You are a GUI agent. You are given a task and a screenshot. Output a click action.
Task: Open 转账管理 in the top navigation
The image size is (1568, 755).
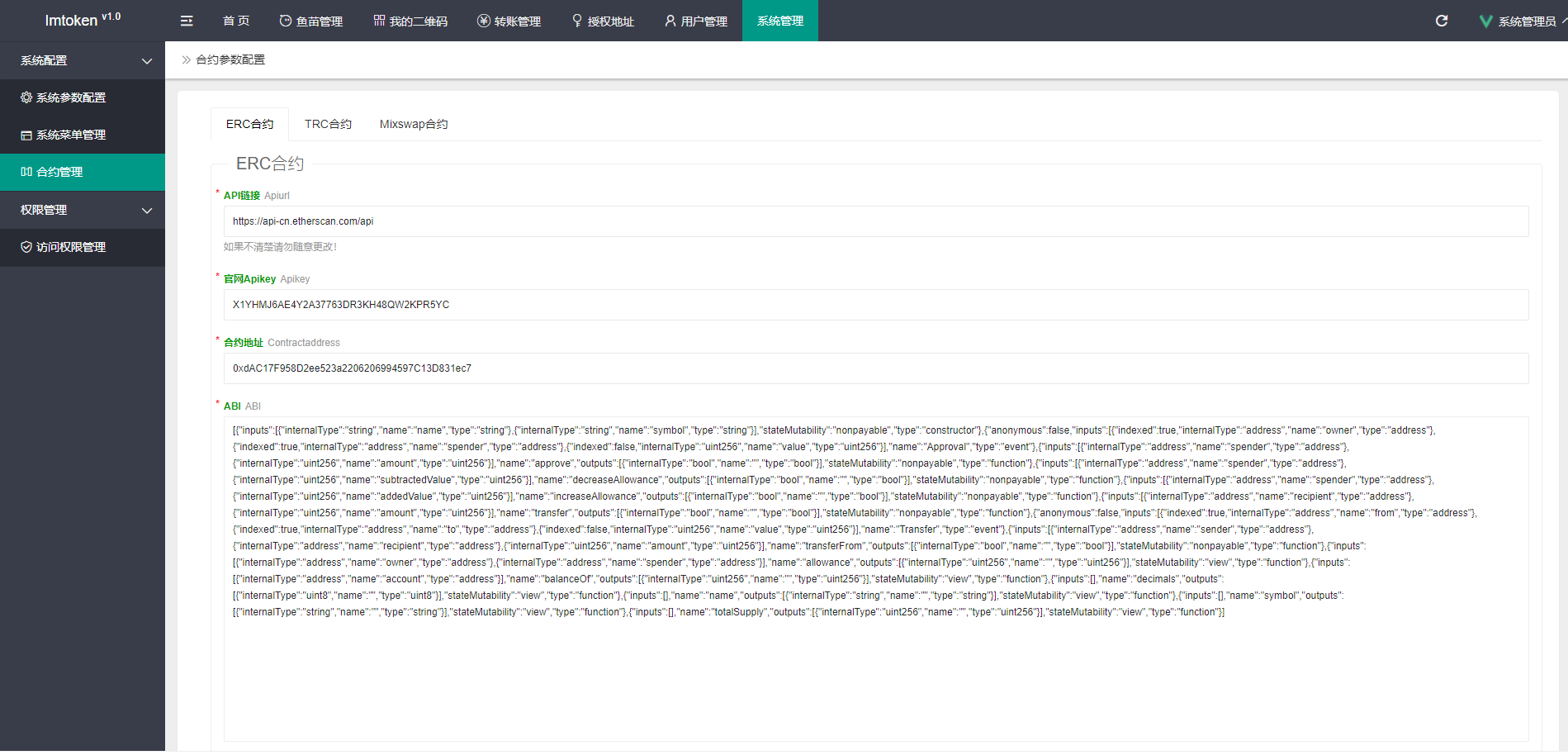pos(509,21)
